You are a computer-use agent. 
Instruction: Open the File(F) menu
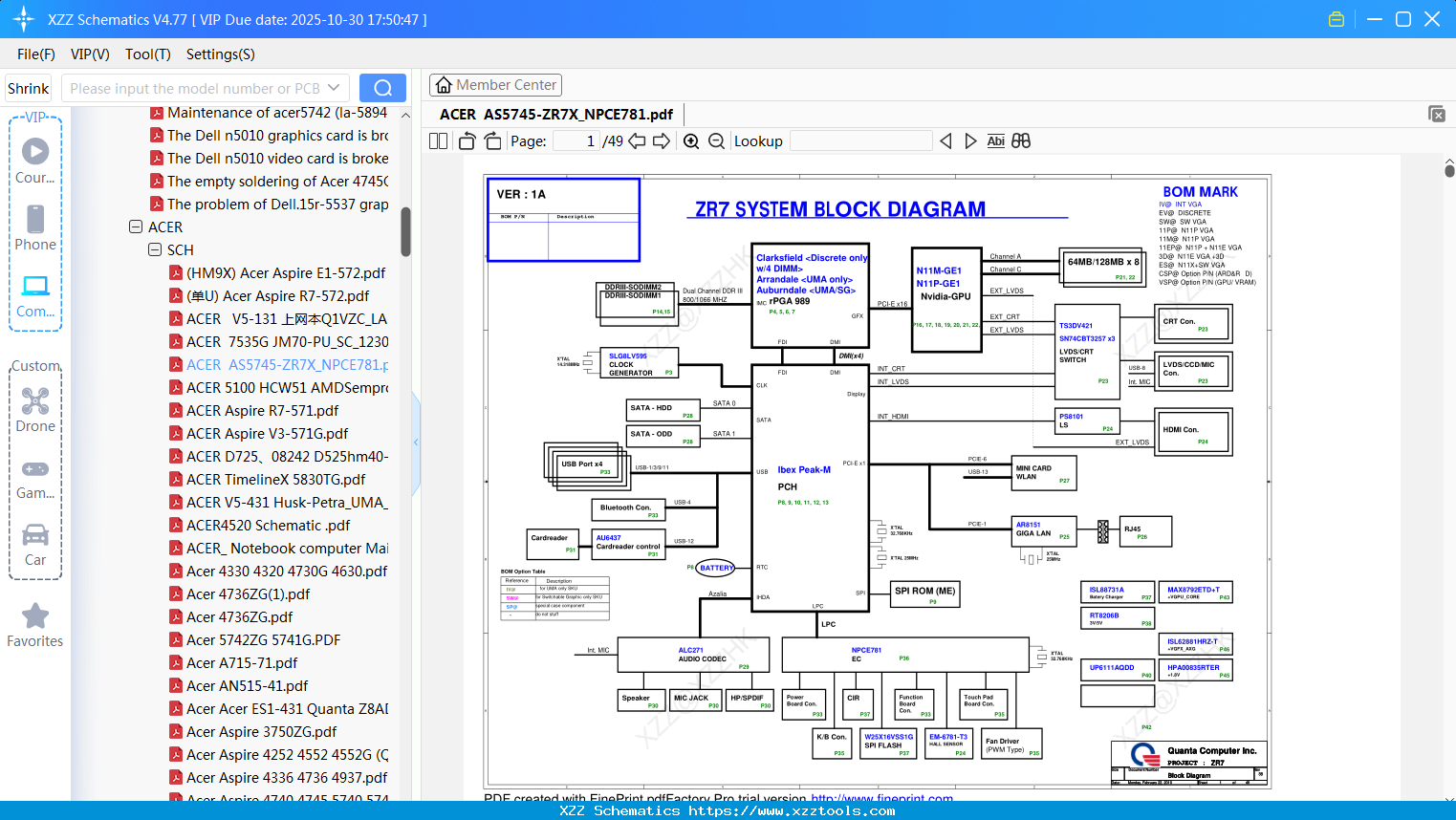click(x=36, y=54)
